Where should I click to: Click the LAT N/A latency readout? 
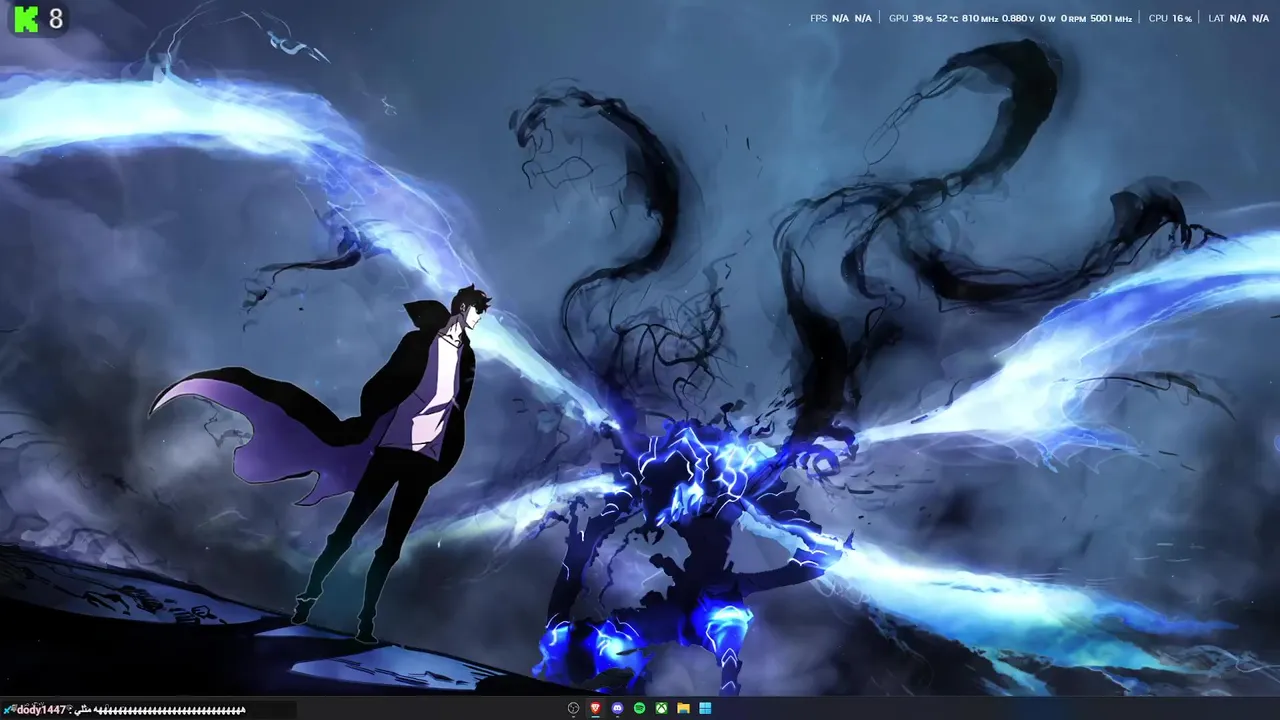click(x=1239, y=18)
